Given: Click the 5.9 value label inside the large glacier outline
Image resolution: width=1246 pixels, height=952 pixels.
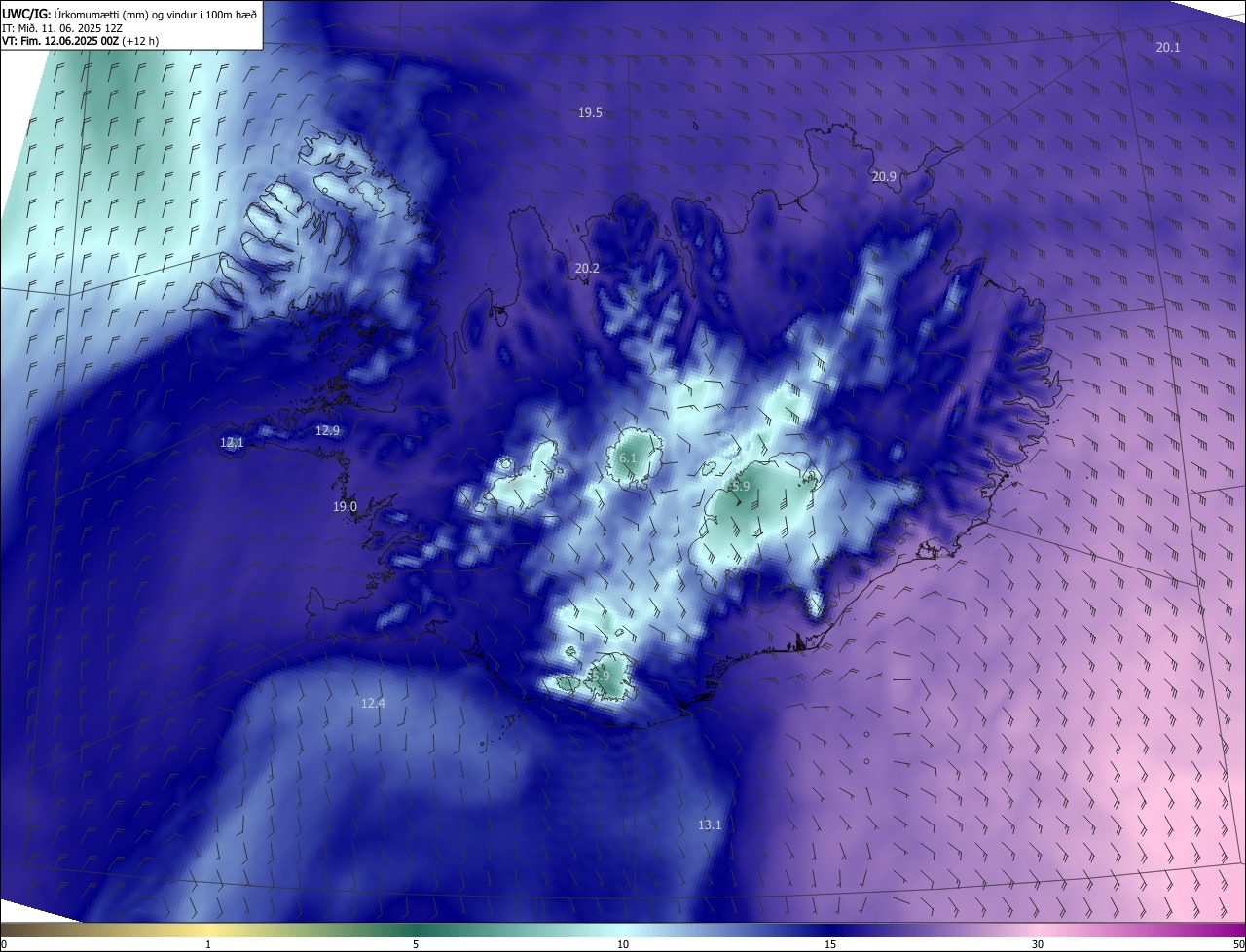Looking at the screenshot, I should [x=740, y=487].
